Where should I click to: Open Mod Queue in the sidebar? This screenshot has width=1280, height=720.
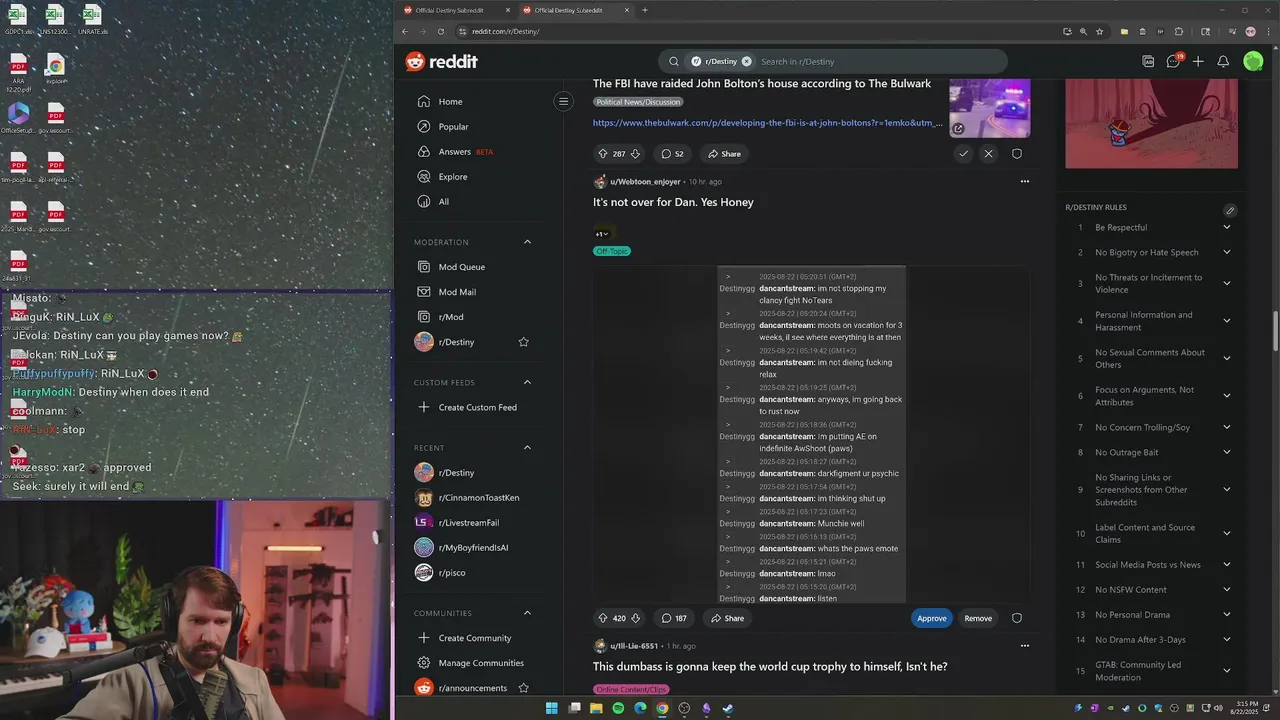click(x=462, y=267)
